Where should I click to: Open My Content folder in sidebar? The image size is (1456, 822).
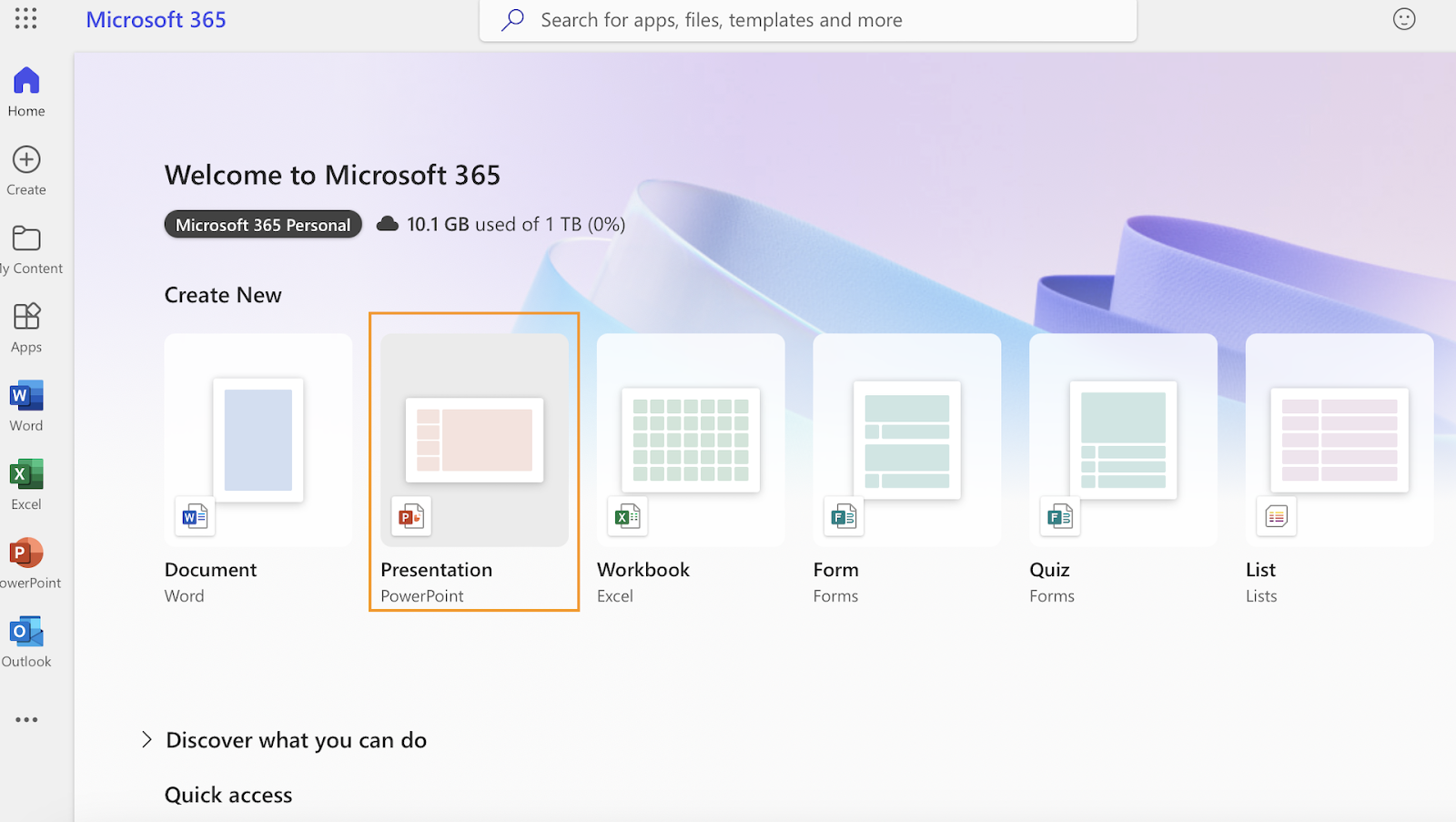[29, 250]
